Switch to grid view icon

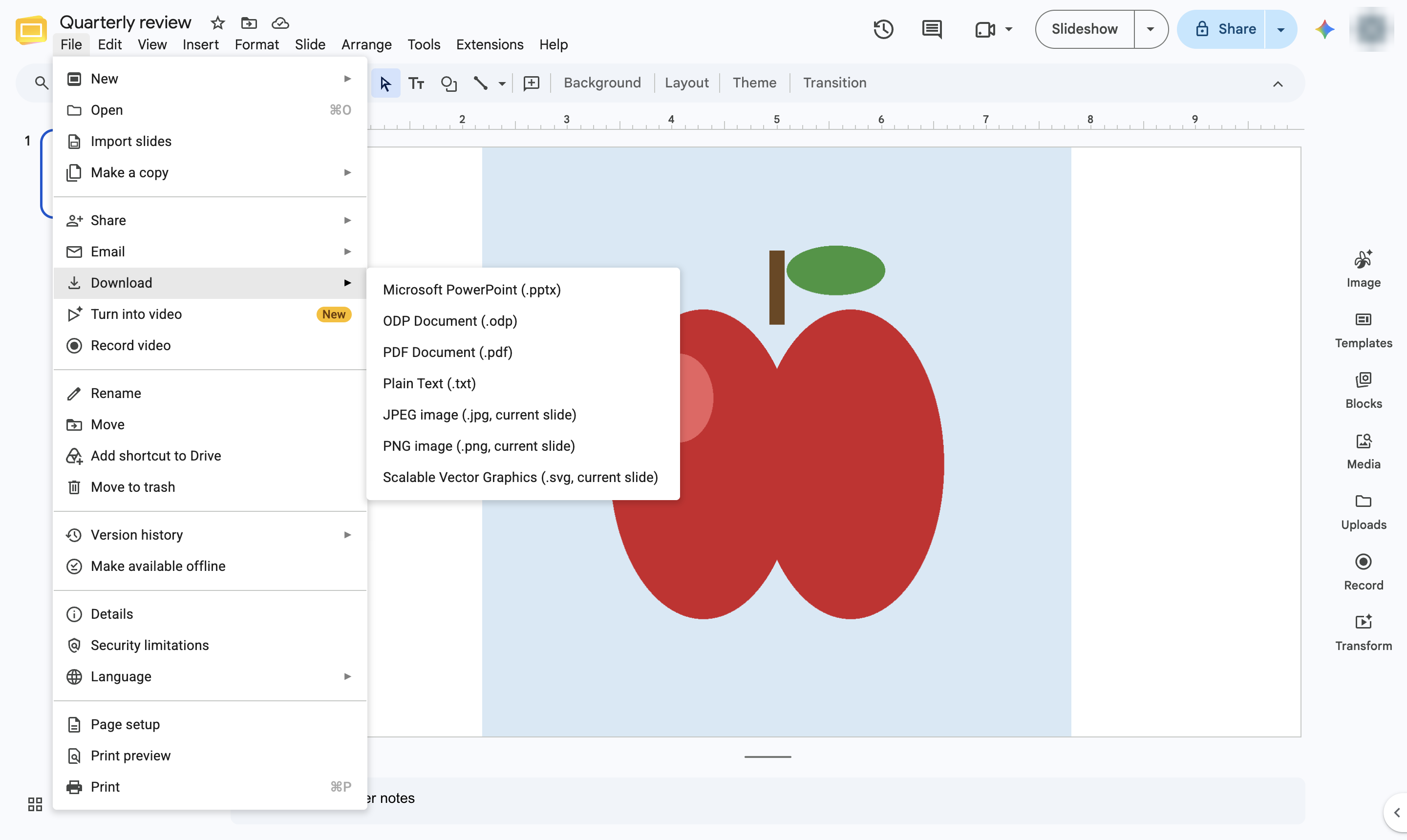(35, 804)
